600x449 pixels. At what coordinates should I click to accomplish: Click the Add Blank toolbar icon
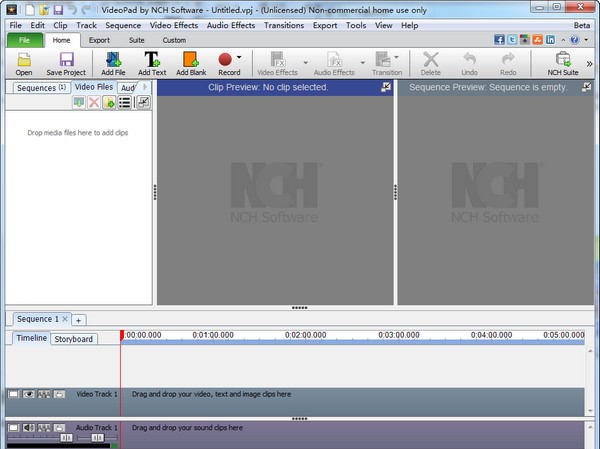191,60
